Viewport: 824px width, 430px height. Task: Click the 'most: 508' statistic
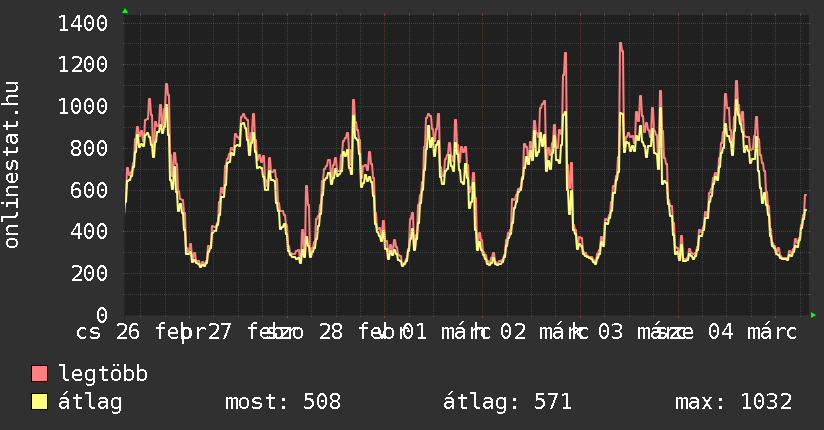pyautogui.click(x=283, y=402)
